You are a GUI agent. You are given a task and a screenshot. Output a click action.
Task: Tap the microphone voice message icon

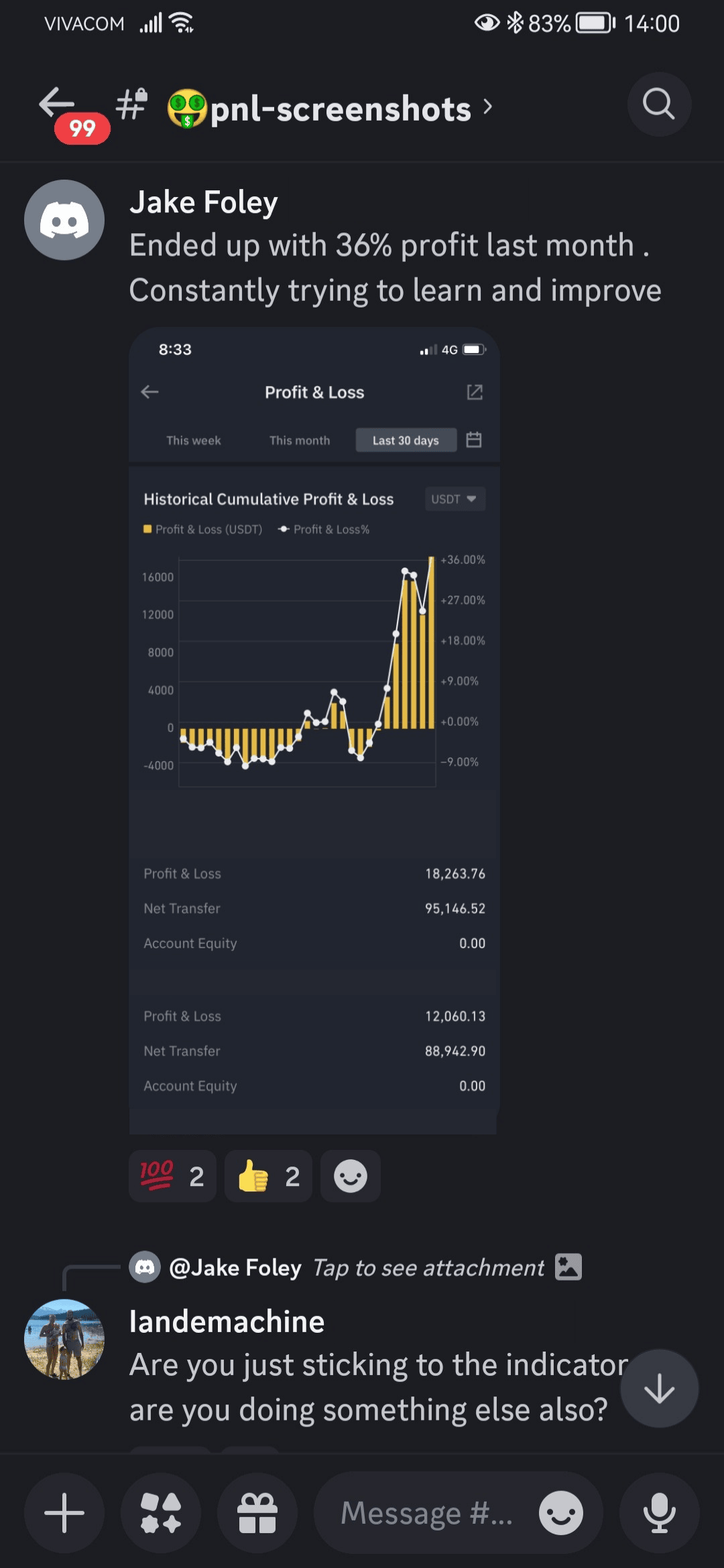659,1512
